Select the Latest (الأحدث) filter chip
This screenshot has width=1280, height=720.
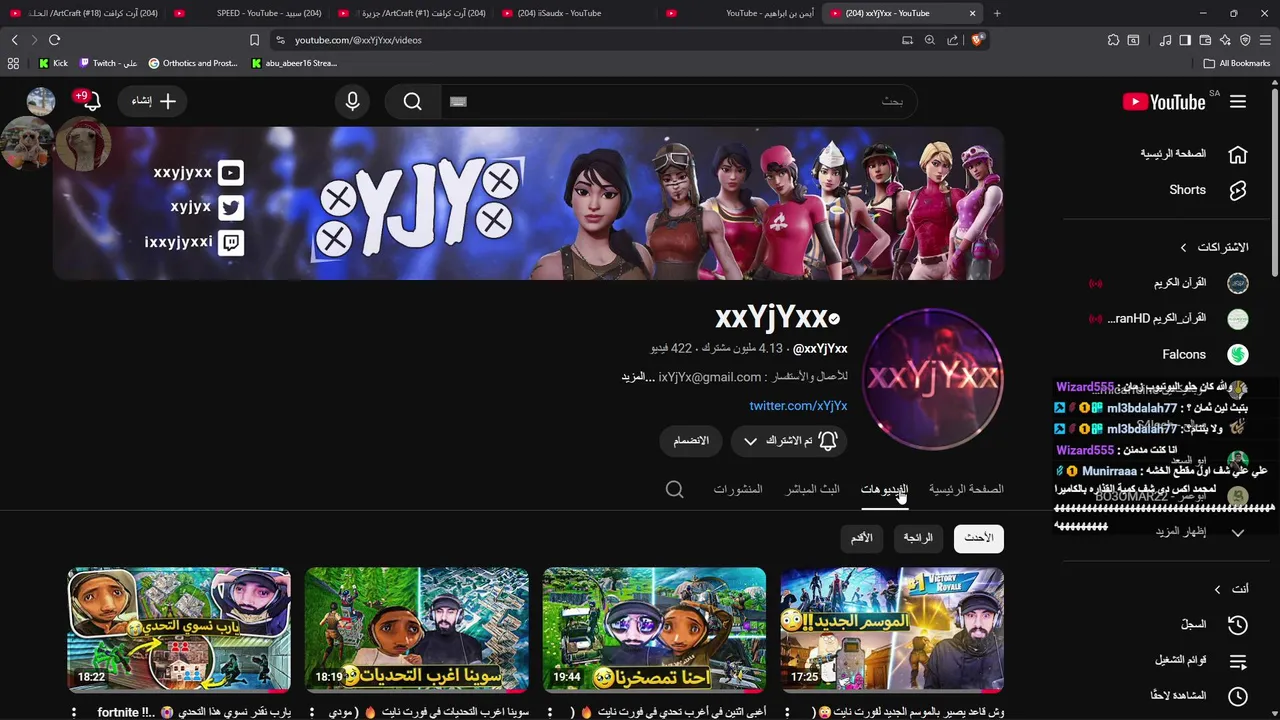point(978,538)
